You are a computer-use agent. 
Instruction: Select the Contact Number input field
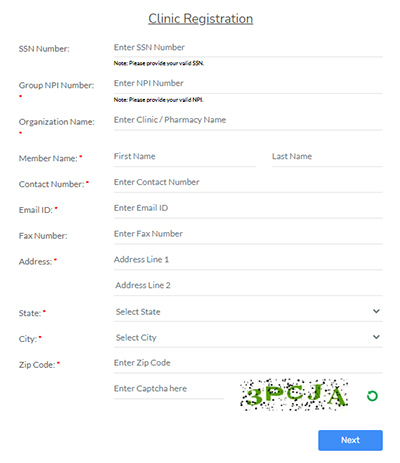(248, 183)
